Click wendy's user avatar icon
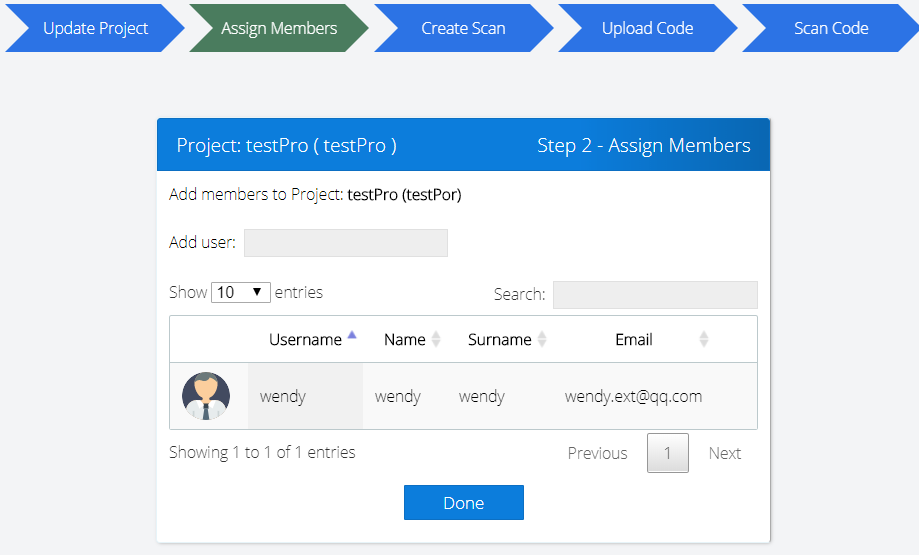Screen dimensions: 919x555 coord(206,396)
